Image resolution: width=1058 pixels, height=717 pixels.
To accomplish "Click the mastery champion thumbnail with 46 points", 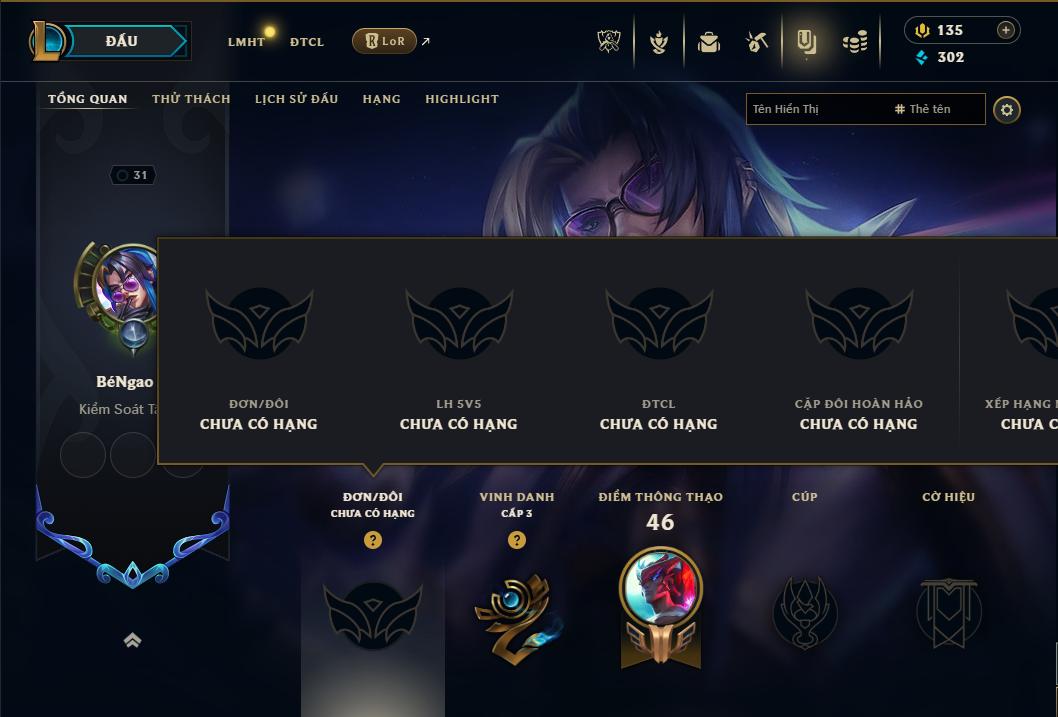I will [661, 589].
